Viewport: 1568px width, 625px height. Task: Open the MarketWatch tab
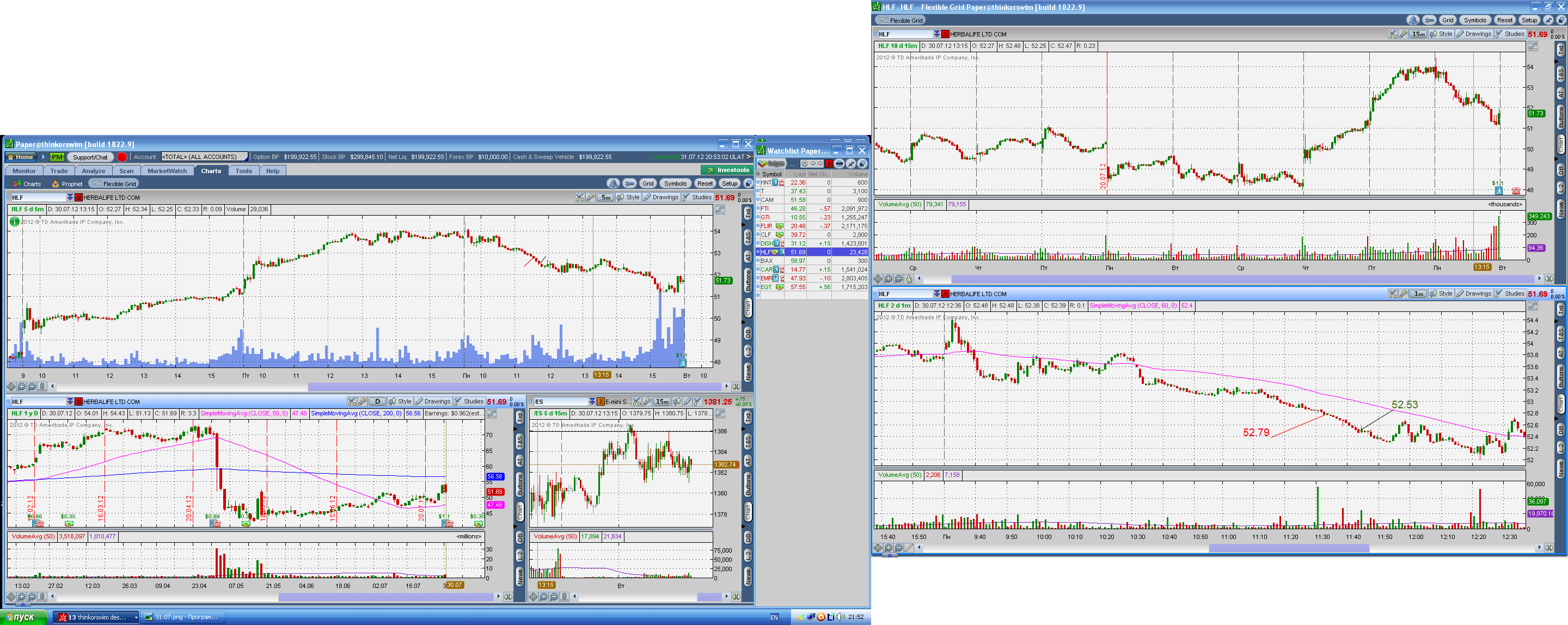167,171
